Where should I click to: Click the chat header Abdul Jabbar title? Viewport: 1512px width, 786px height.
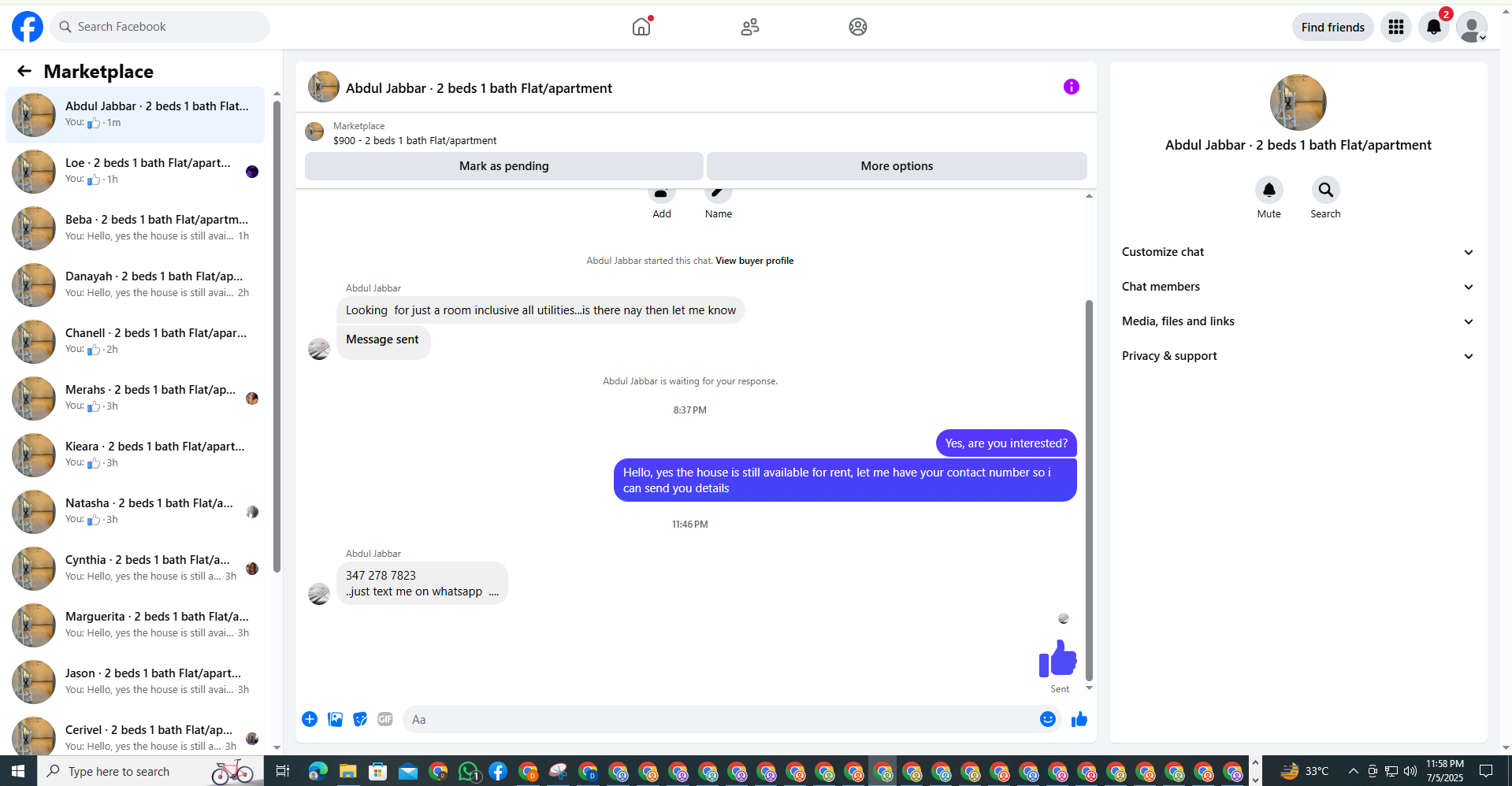point(479,88)
